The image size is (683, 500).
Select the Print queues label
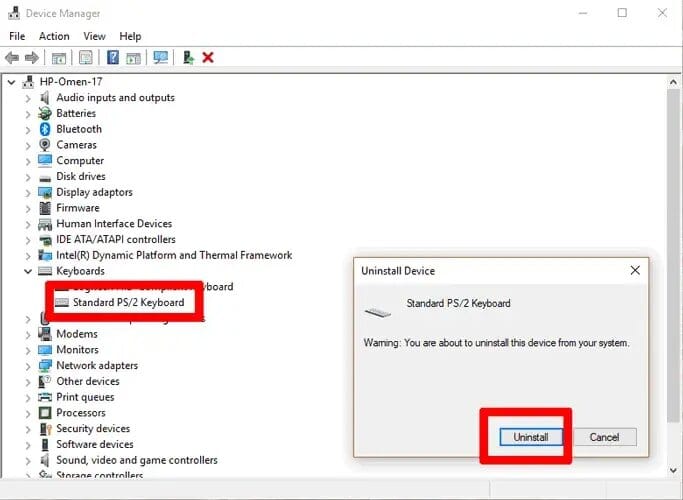pos(85,397)
